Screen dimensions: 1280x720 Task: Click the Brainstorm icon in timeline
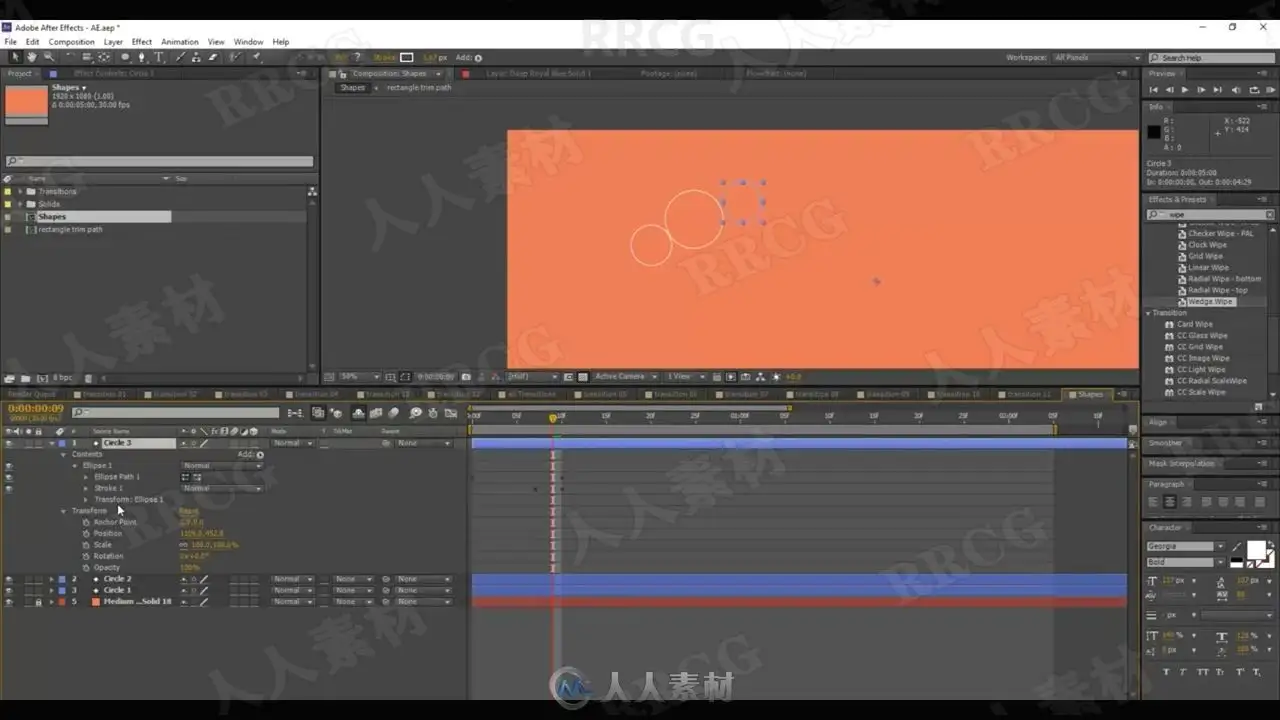click(x=416, y=413)
